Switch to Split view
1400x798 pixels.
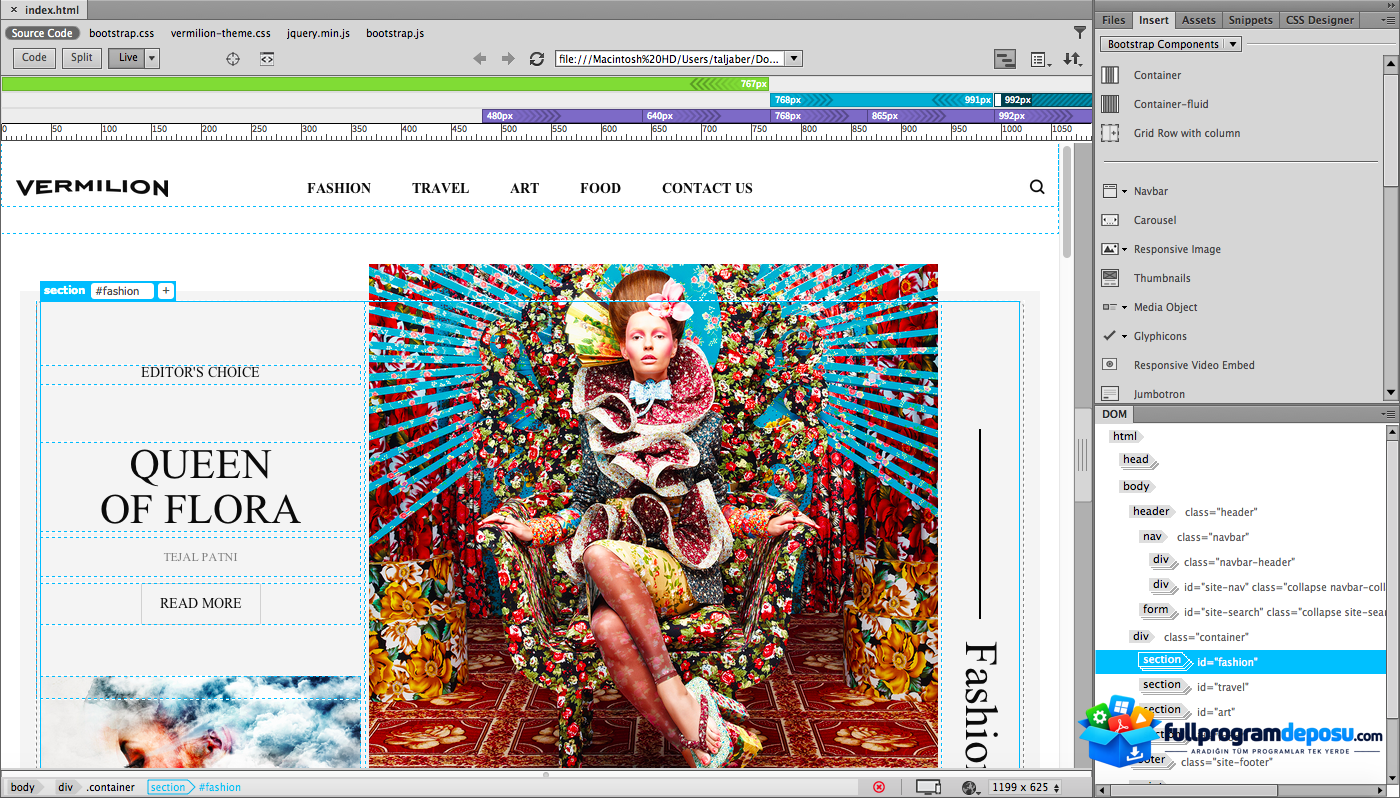(x=82, y=58)
